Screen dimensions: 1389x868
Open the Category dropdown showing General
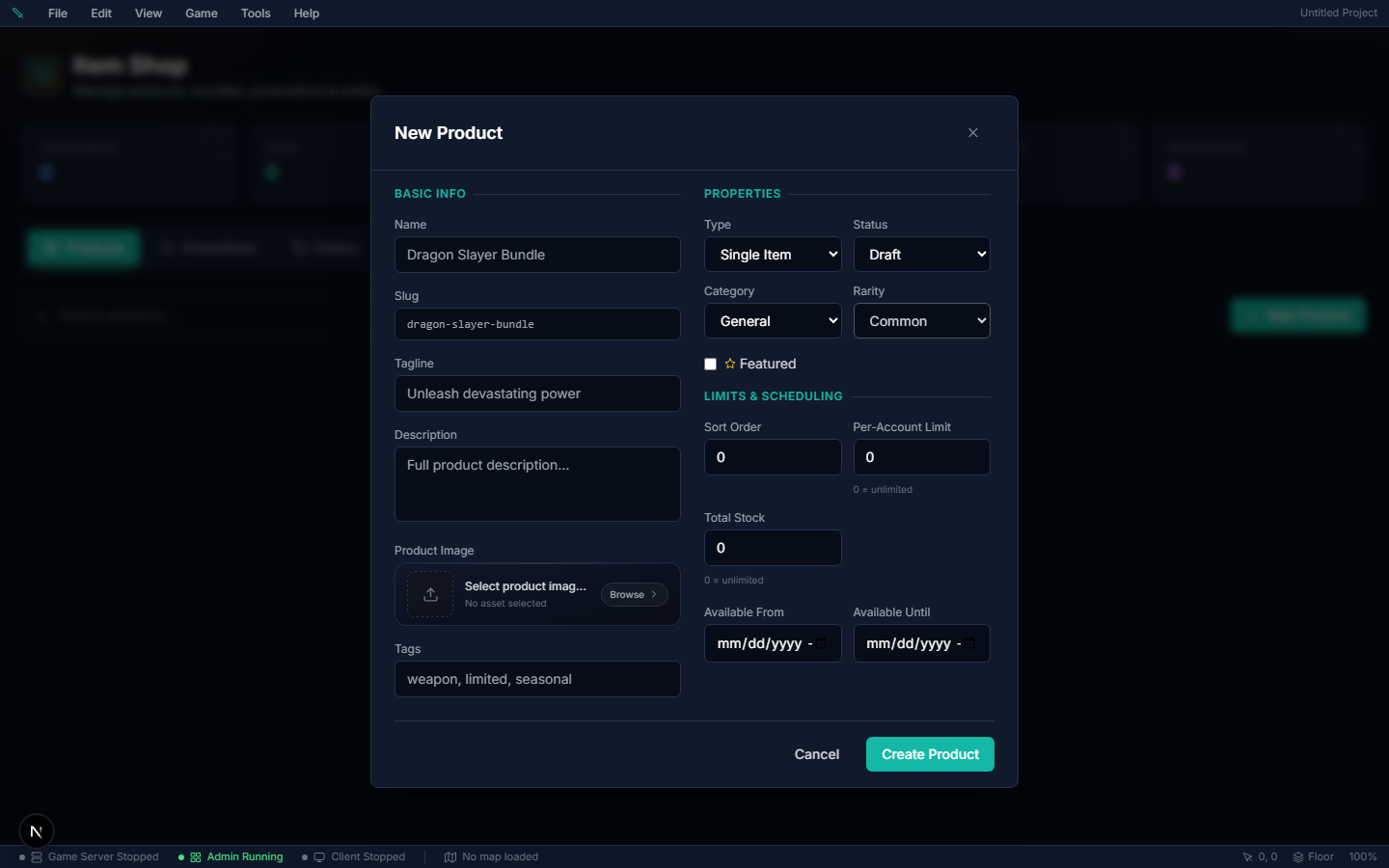coord(773,321)
